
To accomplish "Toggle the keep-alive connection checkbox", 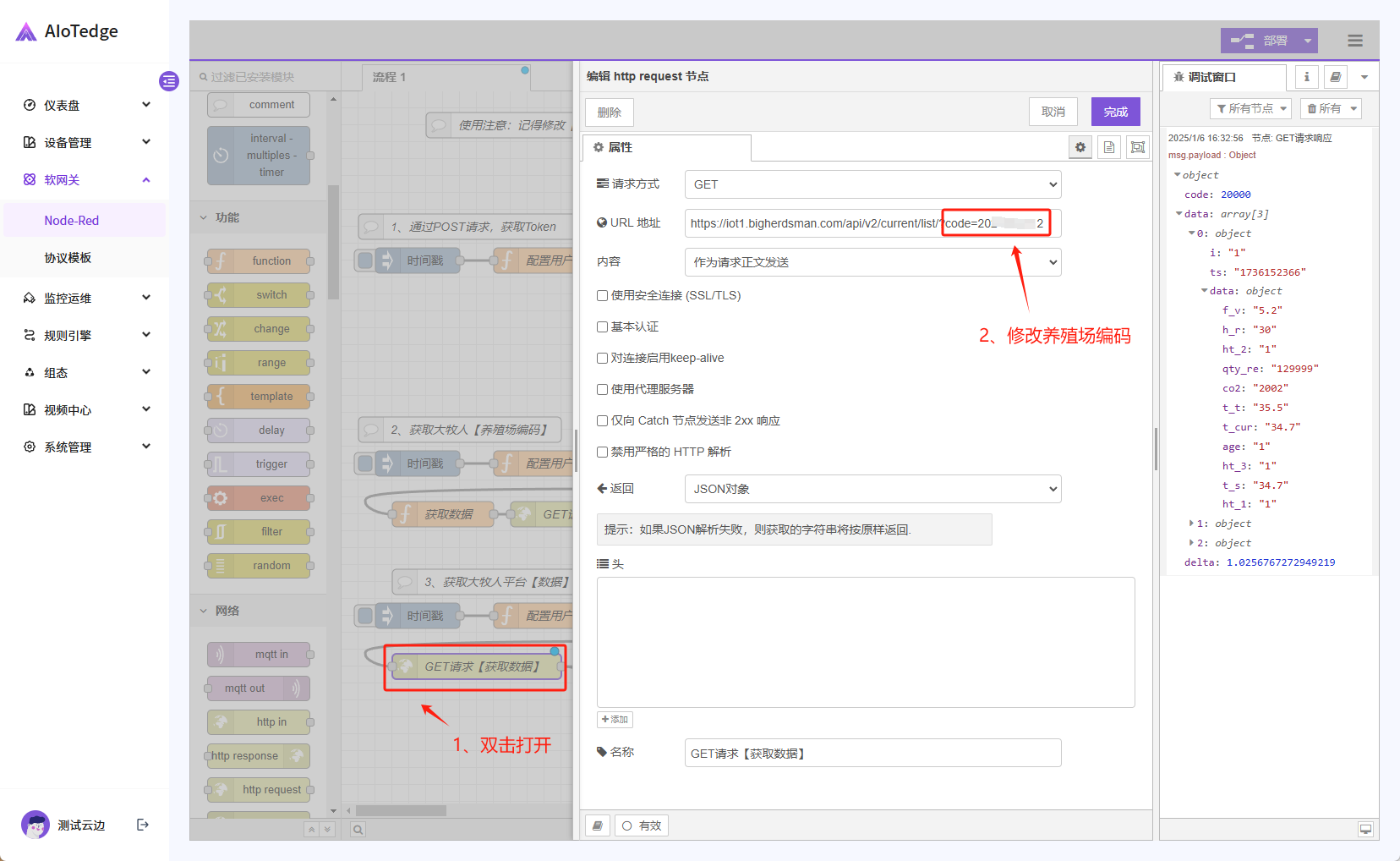I will (x=603, y=359).
